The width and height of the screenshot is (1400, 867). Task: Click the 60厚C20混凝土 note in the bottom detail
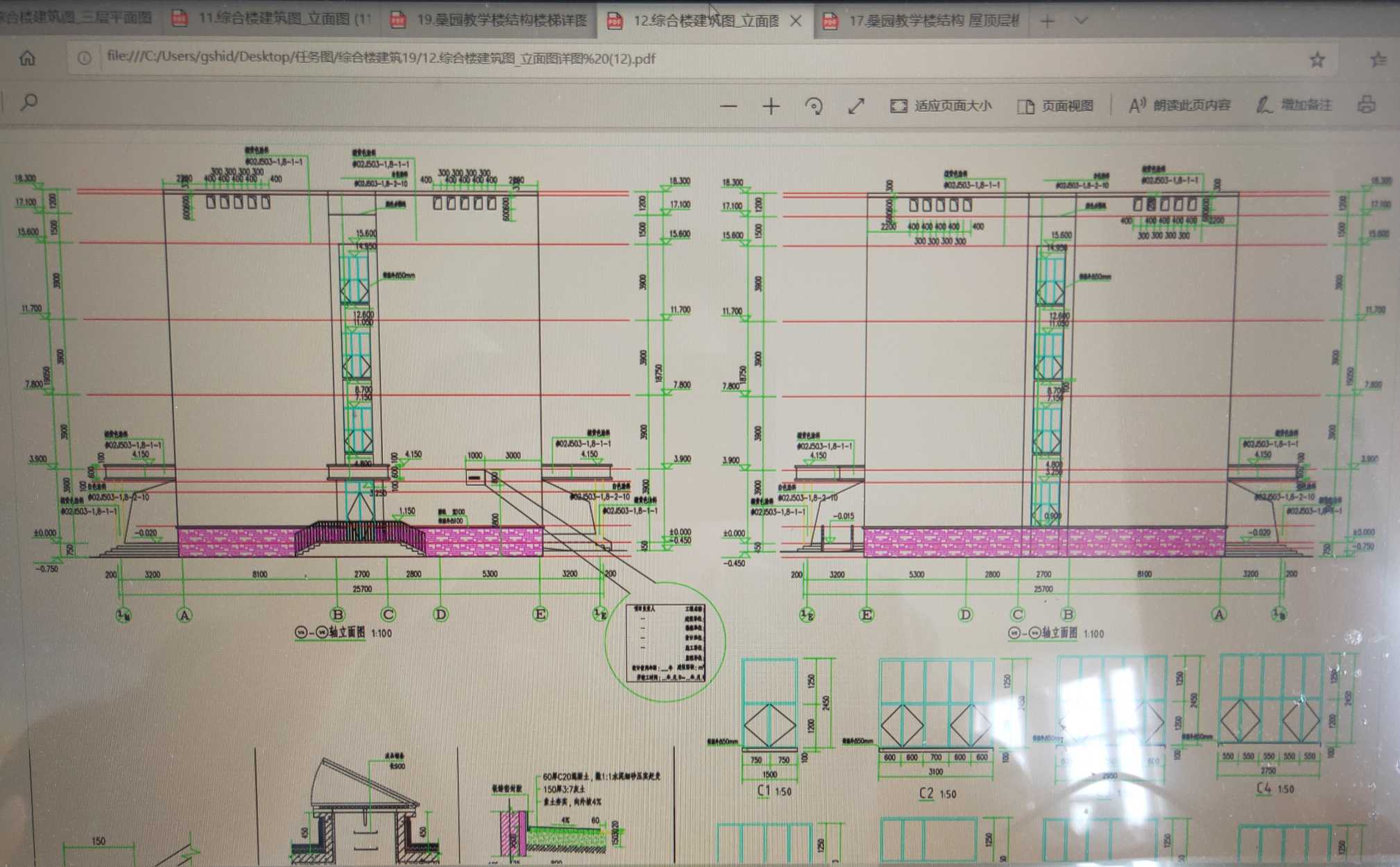[x=601, y=776]
